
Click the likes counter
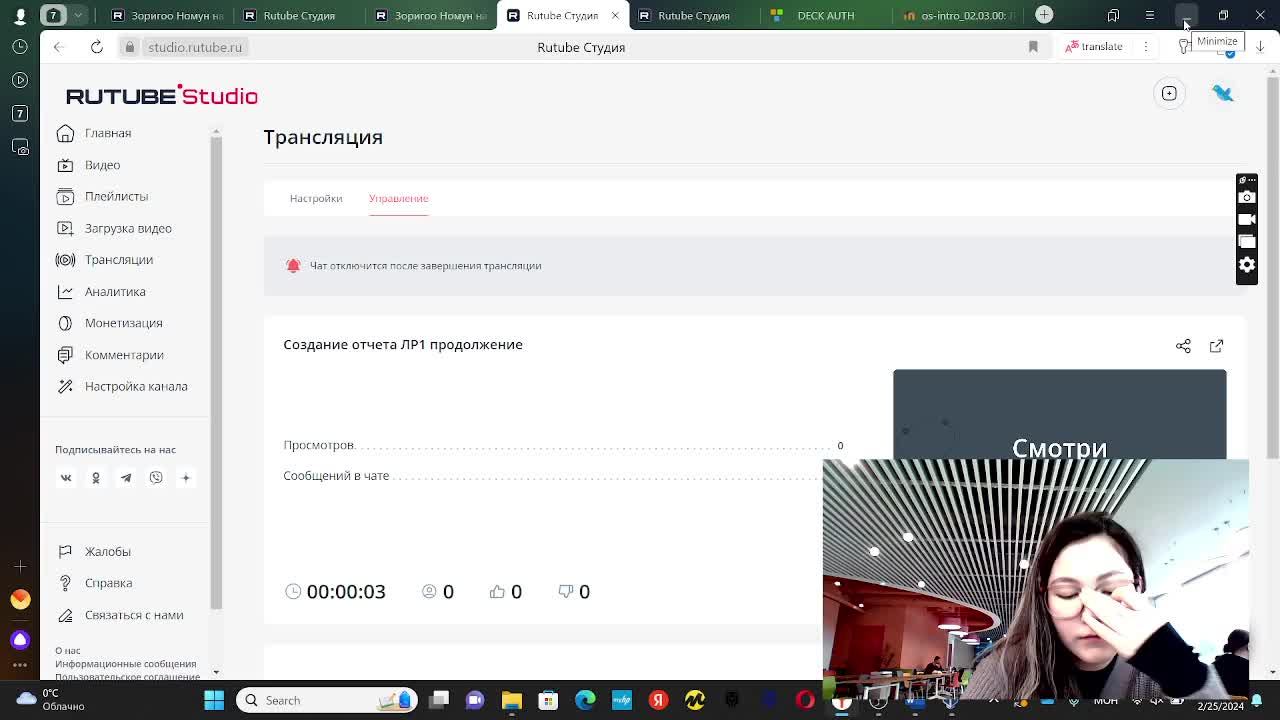[506, 591]
